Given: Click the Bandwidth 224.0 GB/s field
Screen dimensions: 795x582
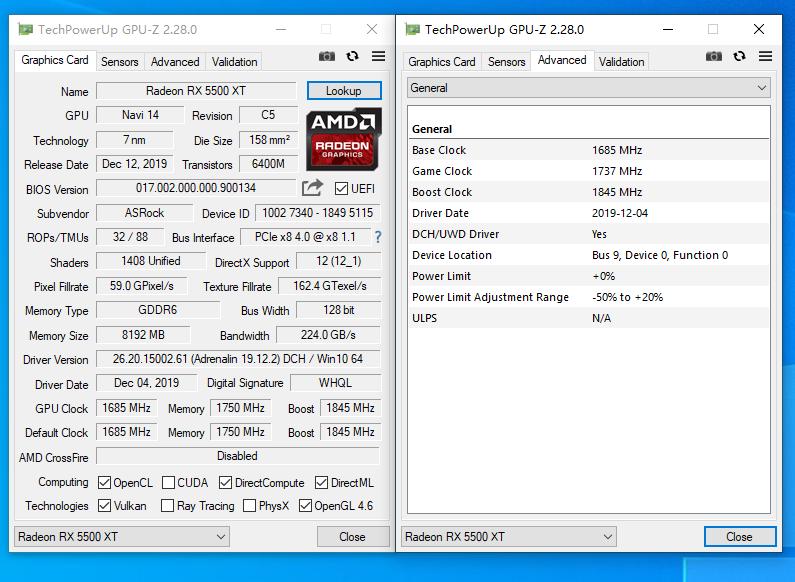Looking at the screenshot, I should 328,335.
